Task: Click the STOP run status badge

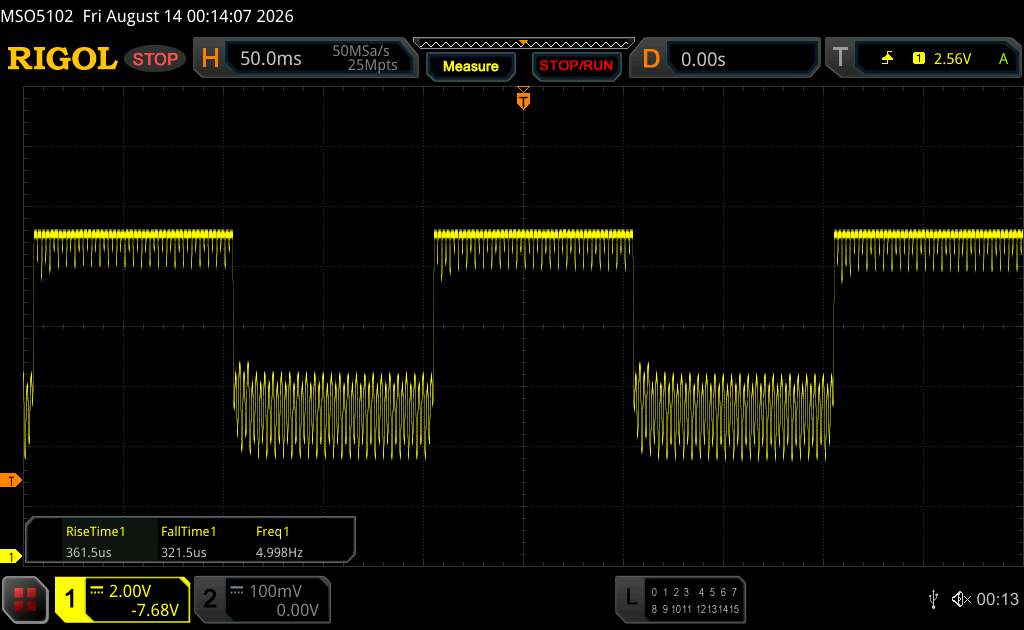Action: (x=155, y=59)
